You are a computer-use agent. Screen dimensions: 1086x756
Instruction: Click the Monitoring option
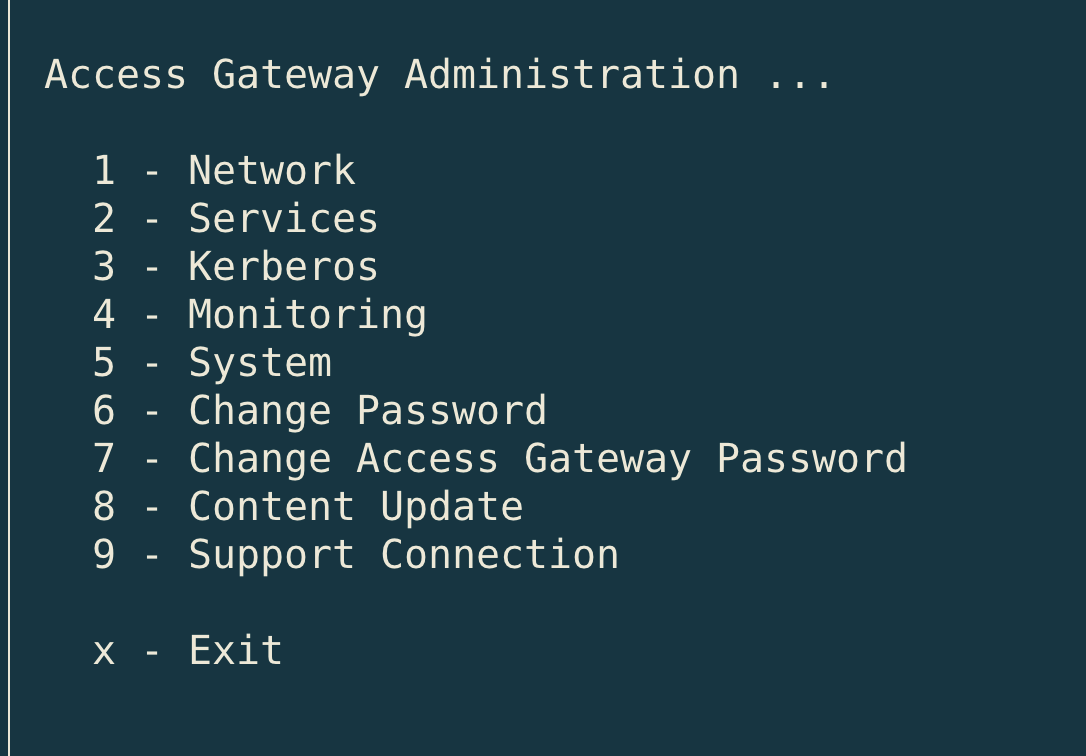pyautogui.click(x=307, y=315)
